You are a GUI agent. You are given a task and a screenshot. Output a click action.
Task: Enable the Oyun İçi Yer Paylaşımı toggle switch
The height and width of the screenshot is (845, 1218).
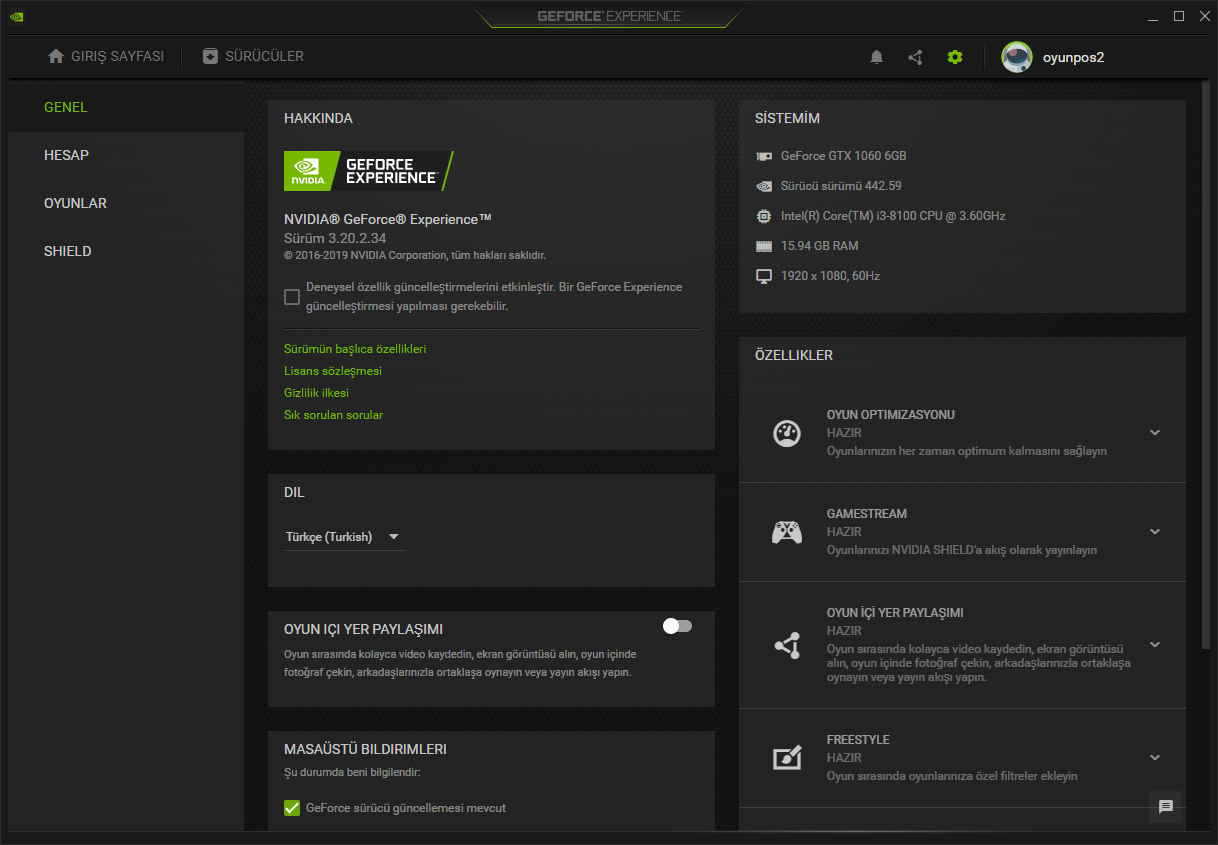click(x=677, y=626)
